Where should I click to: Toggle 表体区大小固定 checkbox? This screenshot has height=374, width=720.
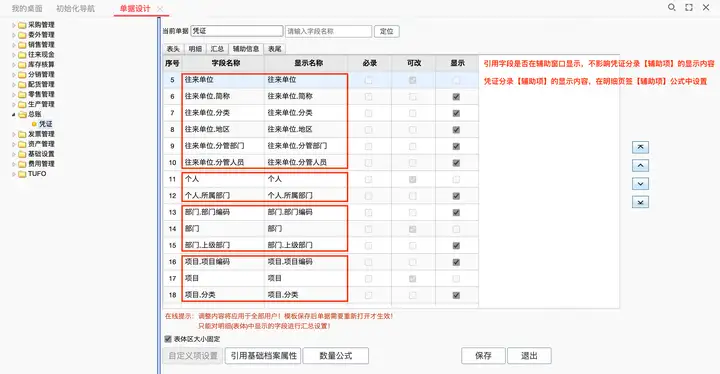[168, 339]
